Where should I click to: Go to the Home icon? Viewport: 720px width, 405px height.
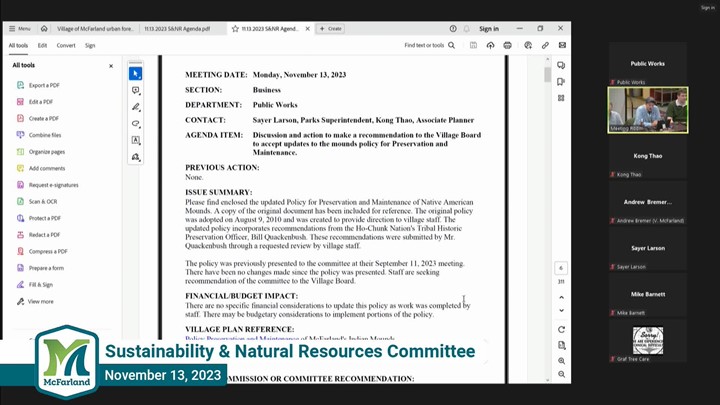[44, 28]
